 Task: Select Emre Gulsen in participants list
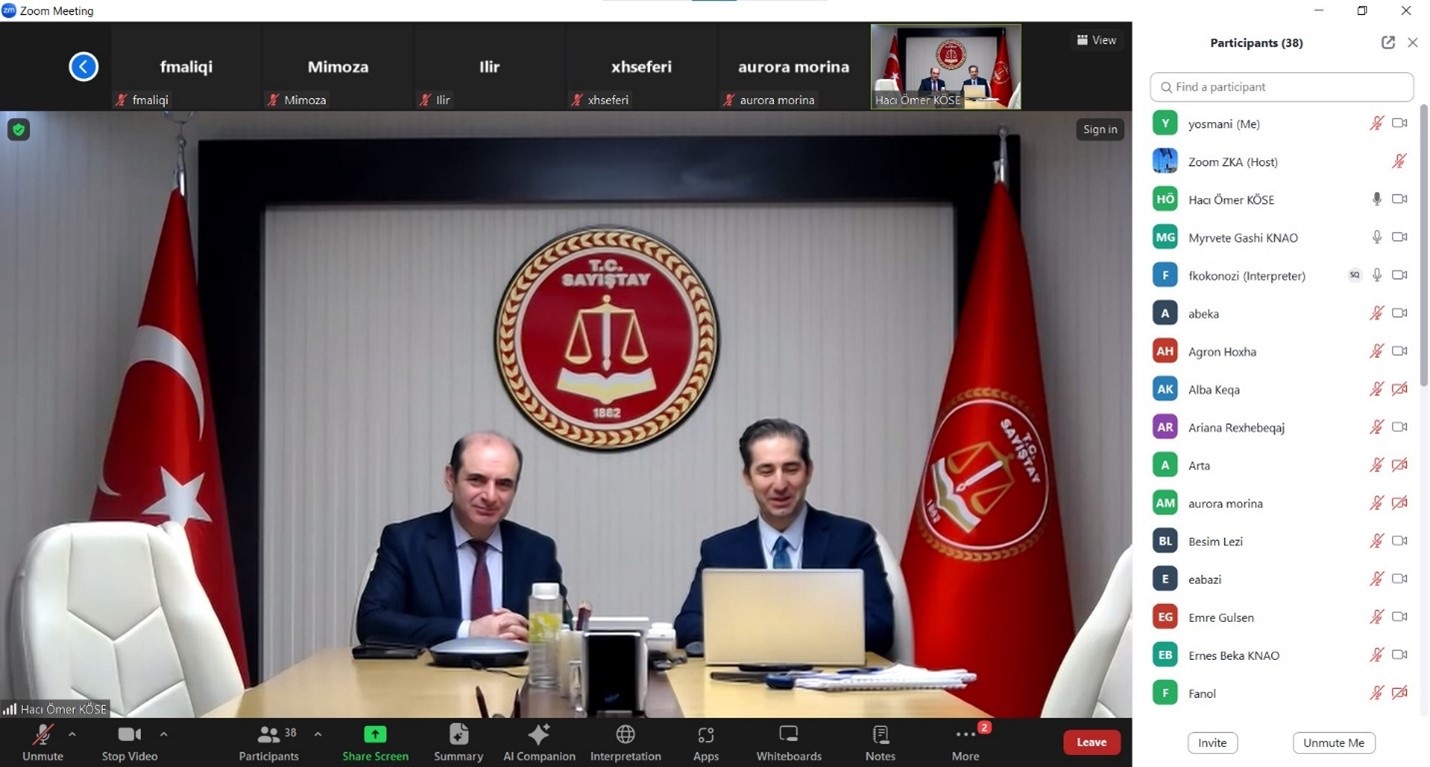point(1281,617)
